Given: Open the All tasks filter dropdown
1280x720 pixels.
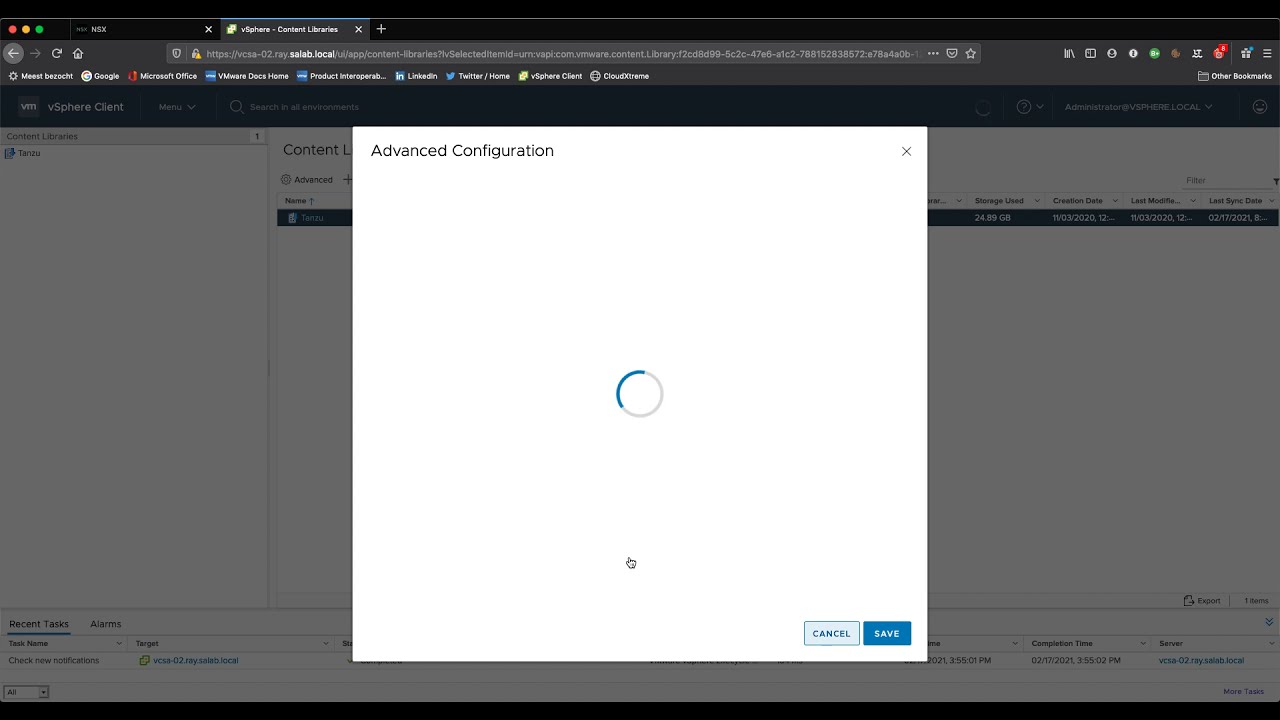Looking at the screenshot, I should click(27, 692).
